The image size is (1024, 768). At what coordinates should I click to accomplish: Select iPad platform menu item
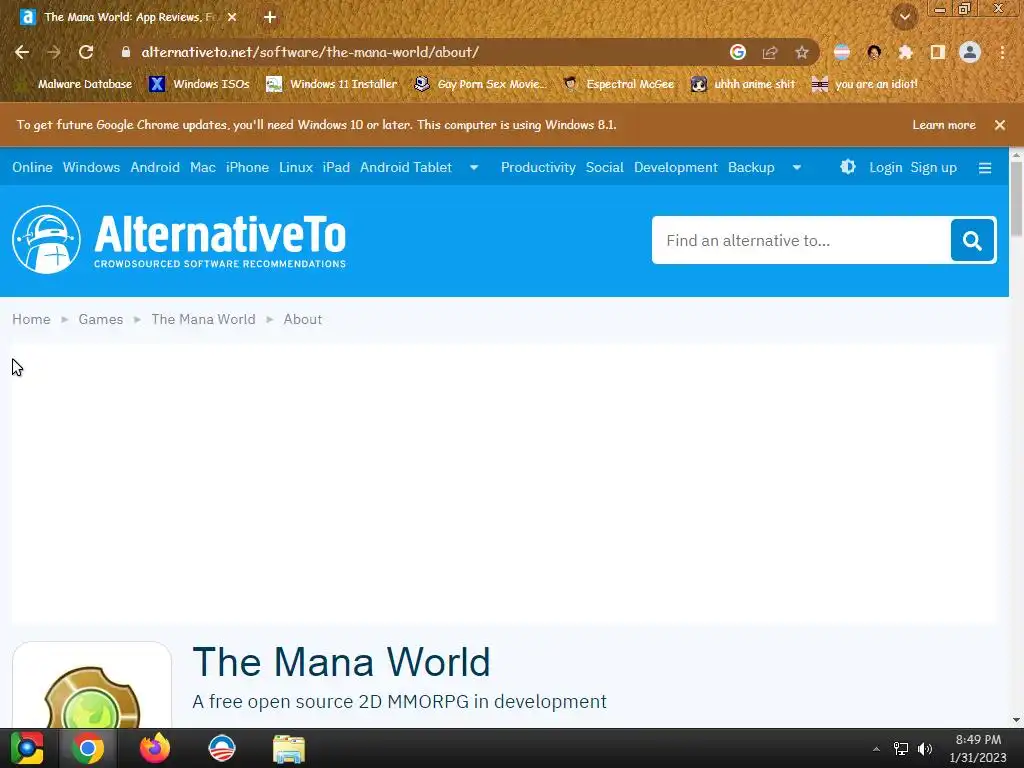click(336, 167)
